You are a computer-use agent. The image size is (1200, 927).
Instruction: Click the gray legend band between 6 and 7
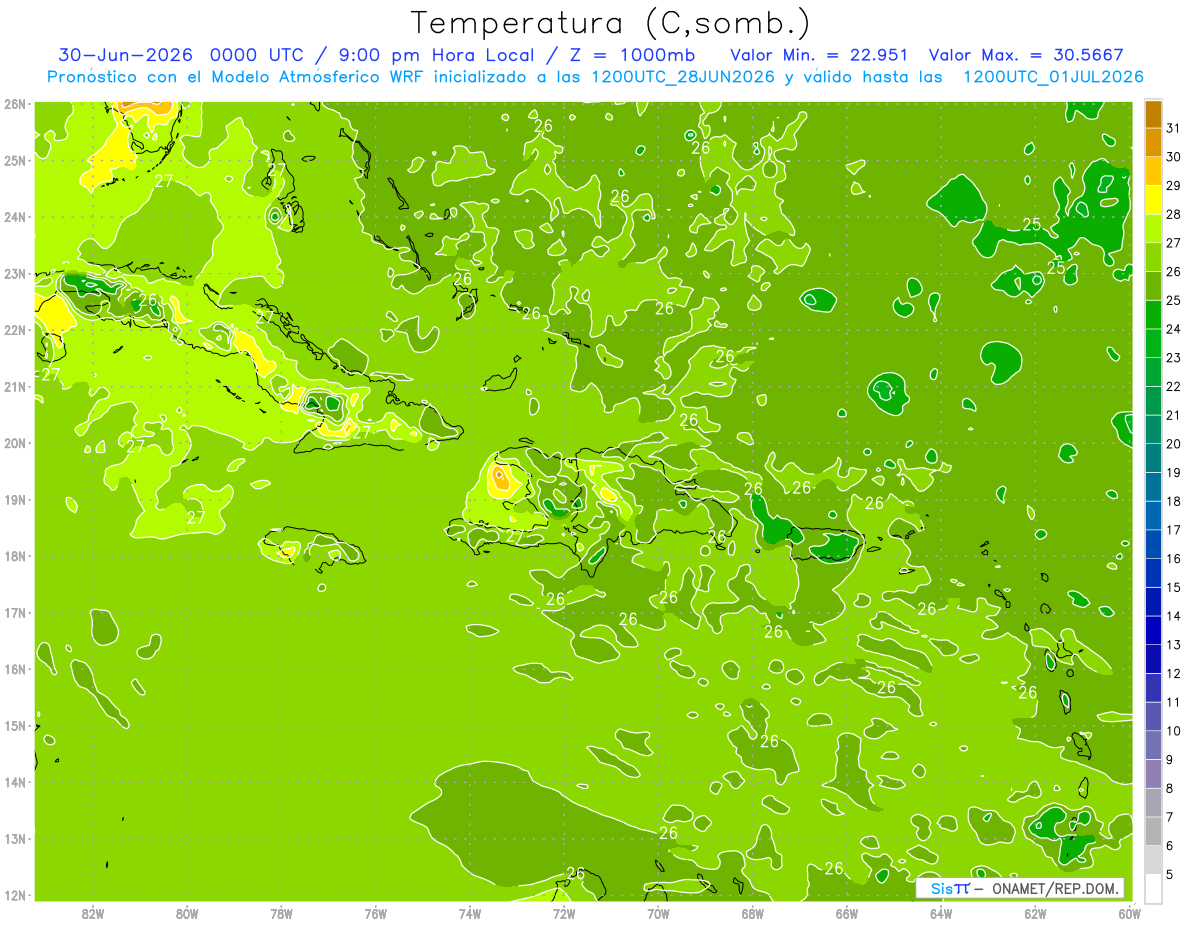click(1153, 832)
